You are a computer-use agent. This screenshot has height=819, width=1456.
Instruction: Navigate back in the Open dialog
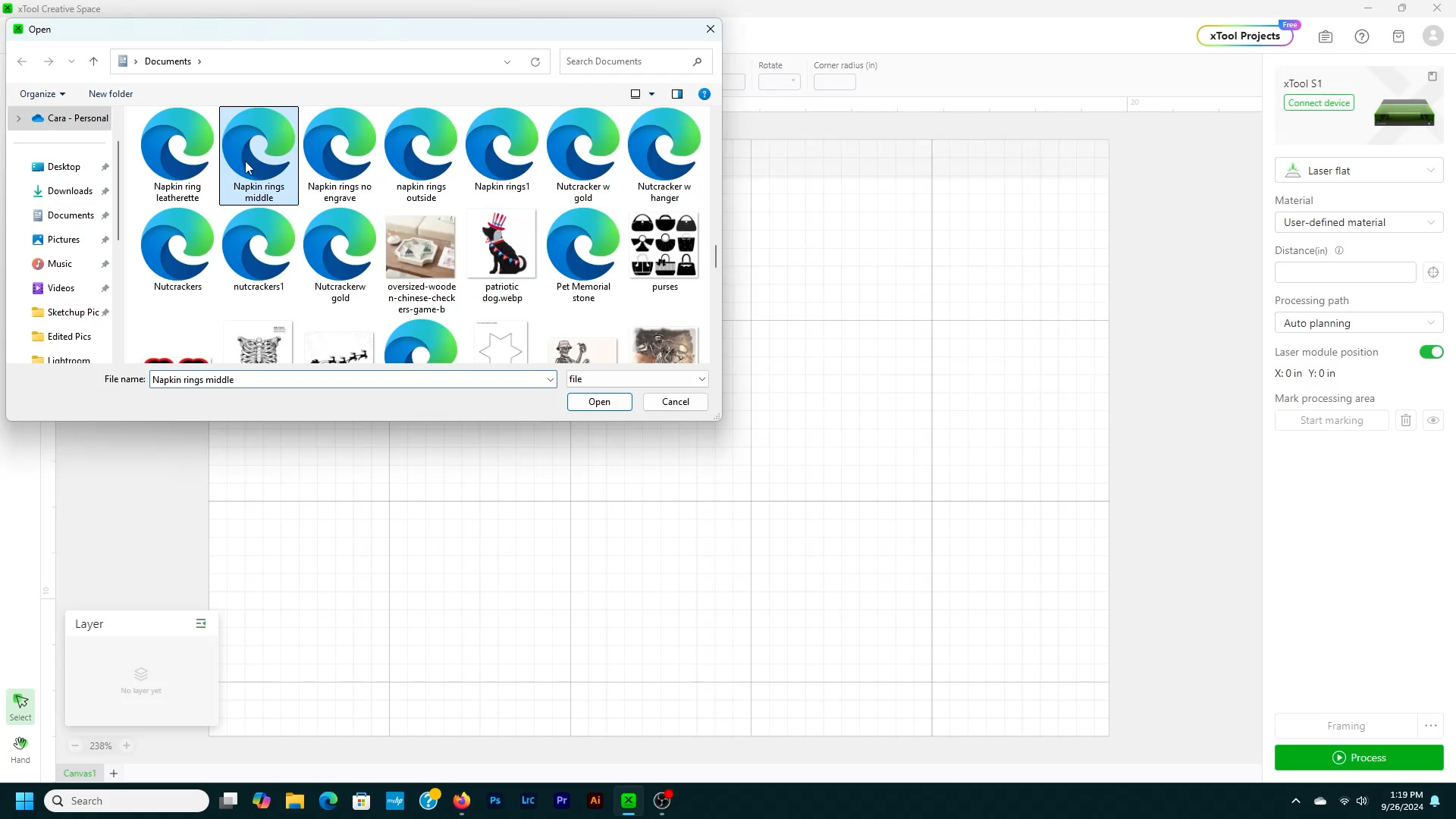point(22,61)
